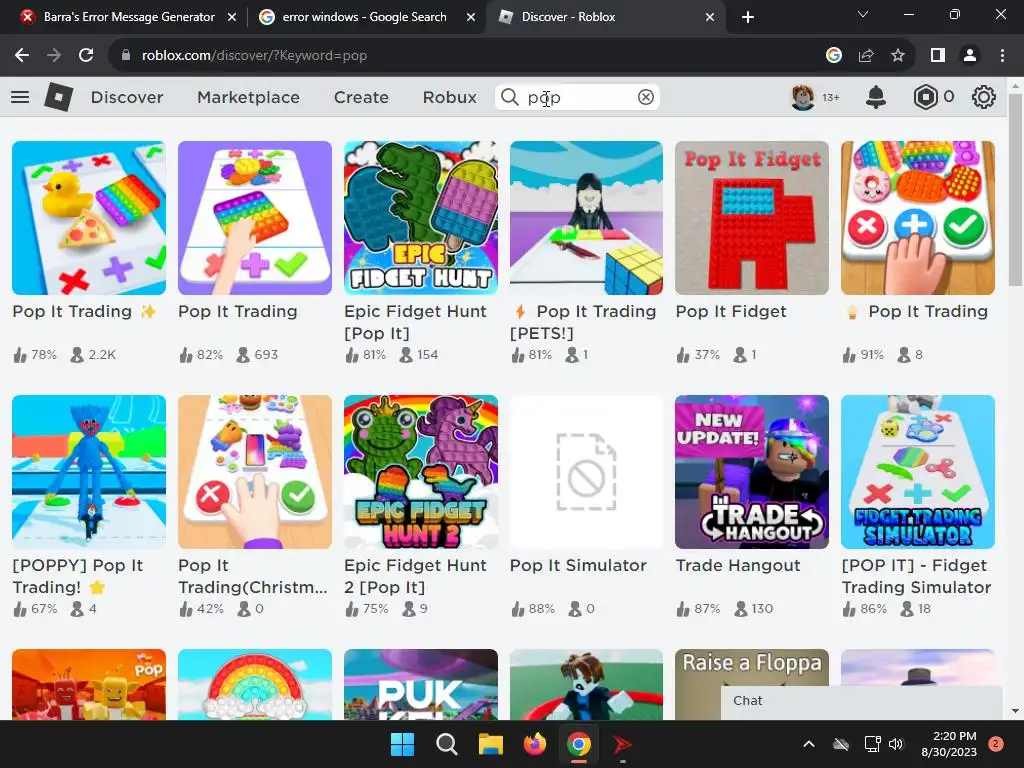The width and height of the screenshot is (1024, 768).
Task: Open Pop It Simulator placeholder thumbnail
Action: click(x=586, y=472)
